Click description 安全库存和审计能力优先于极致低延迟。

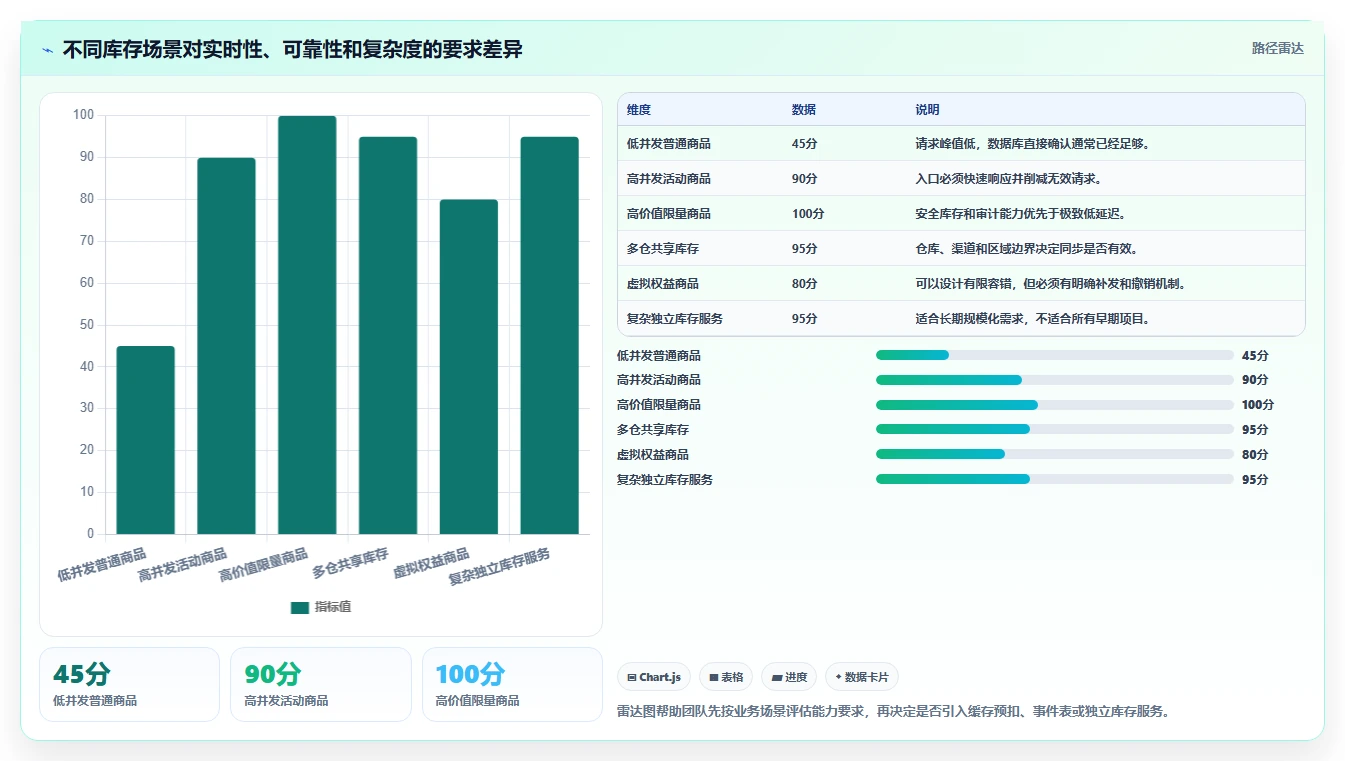[x=1022, y=214]
